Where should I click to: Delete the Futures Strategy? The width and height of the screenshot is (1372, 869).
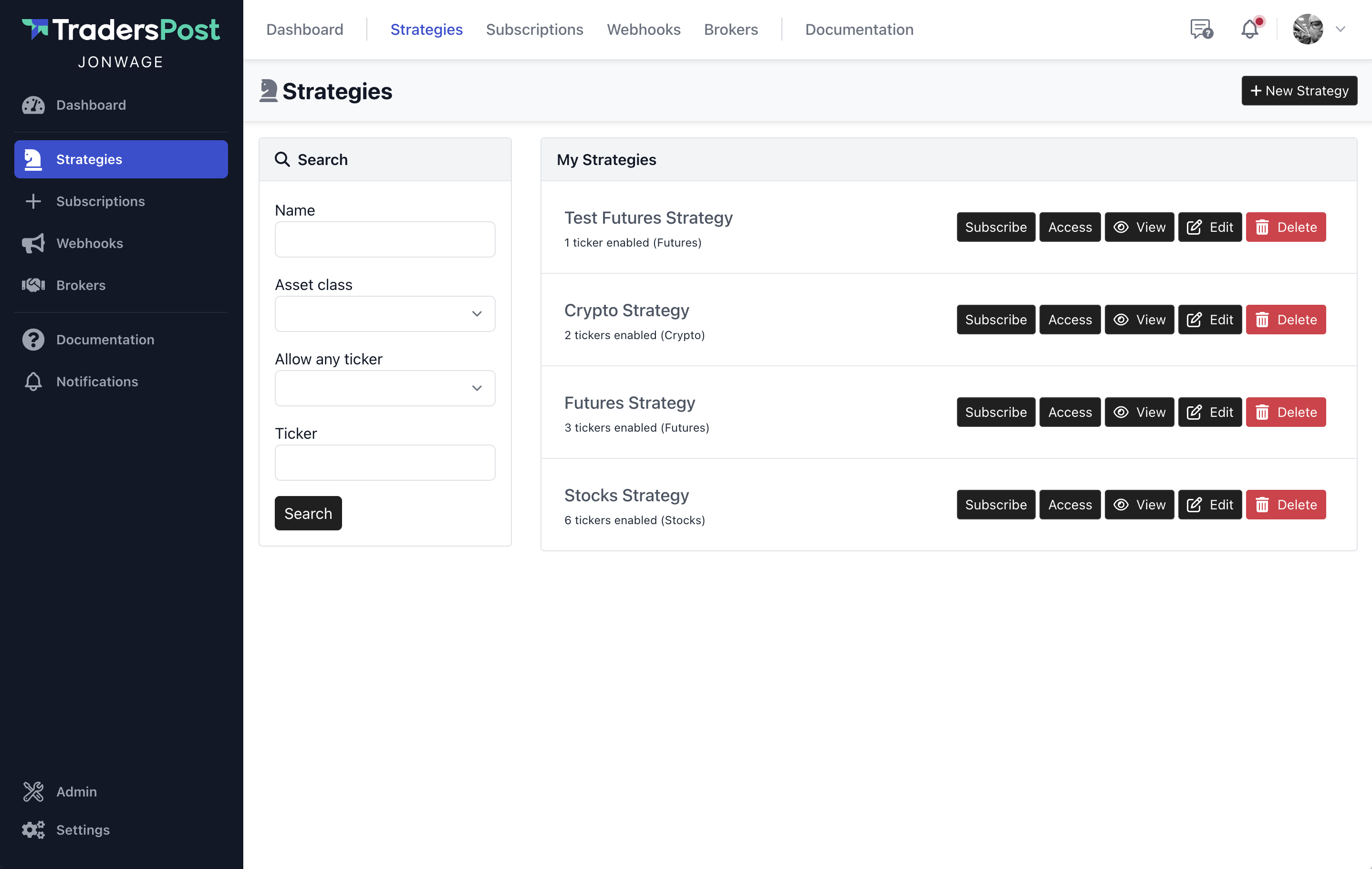point(1285,412)
